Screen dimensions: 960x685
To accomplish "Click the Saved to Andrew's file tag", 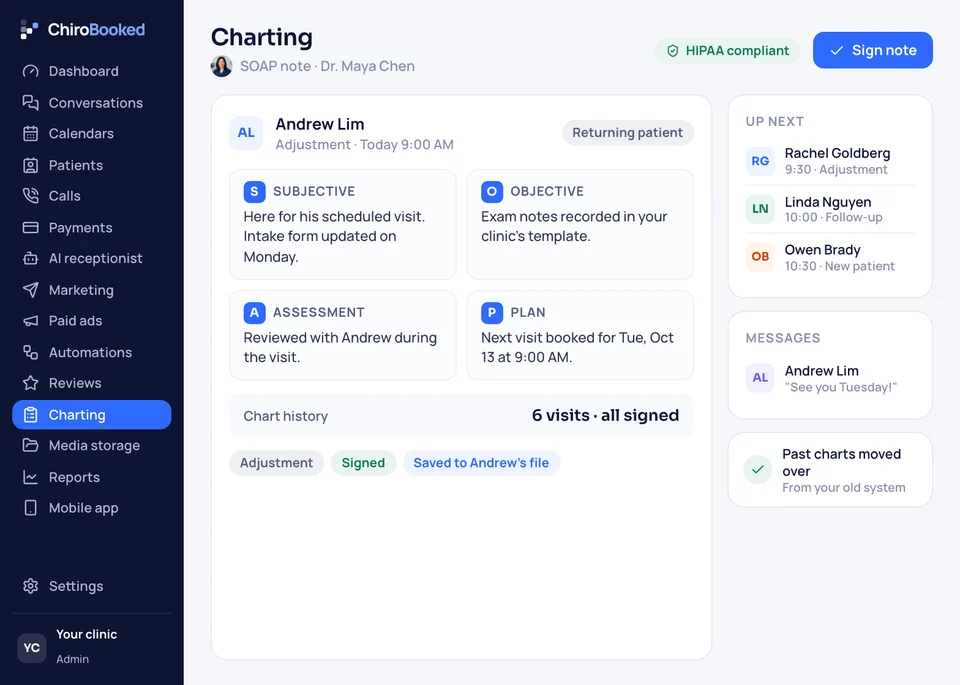I will click(481, 463).
